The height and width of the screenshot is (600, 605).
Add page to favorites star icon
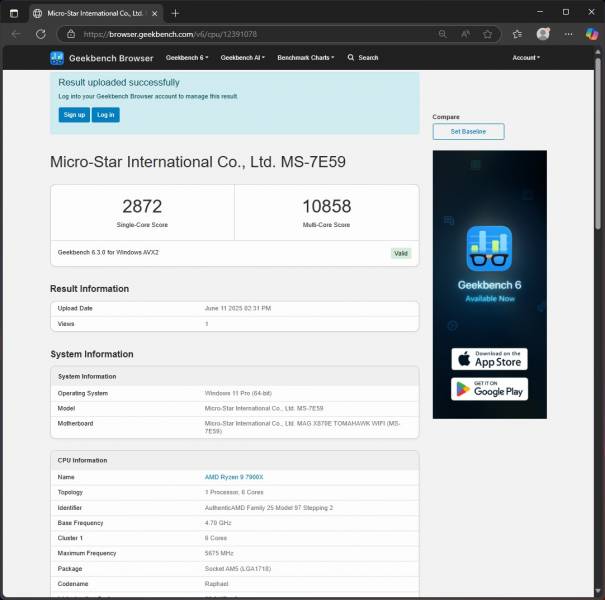pyautogui.click(x=487, y=34)
